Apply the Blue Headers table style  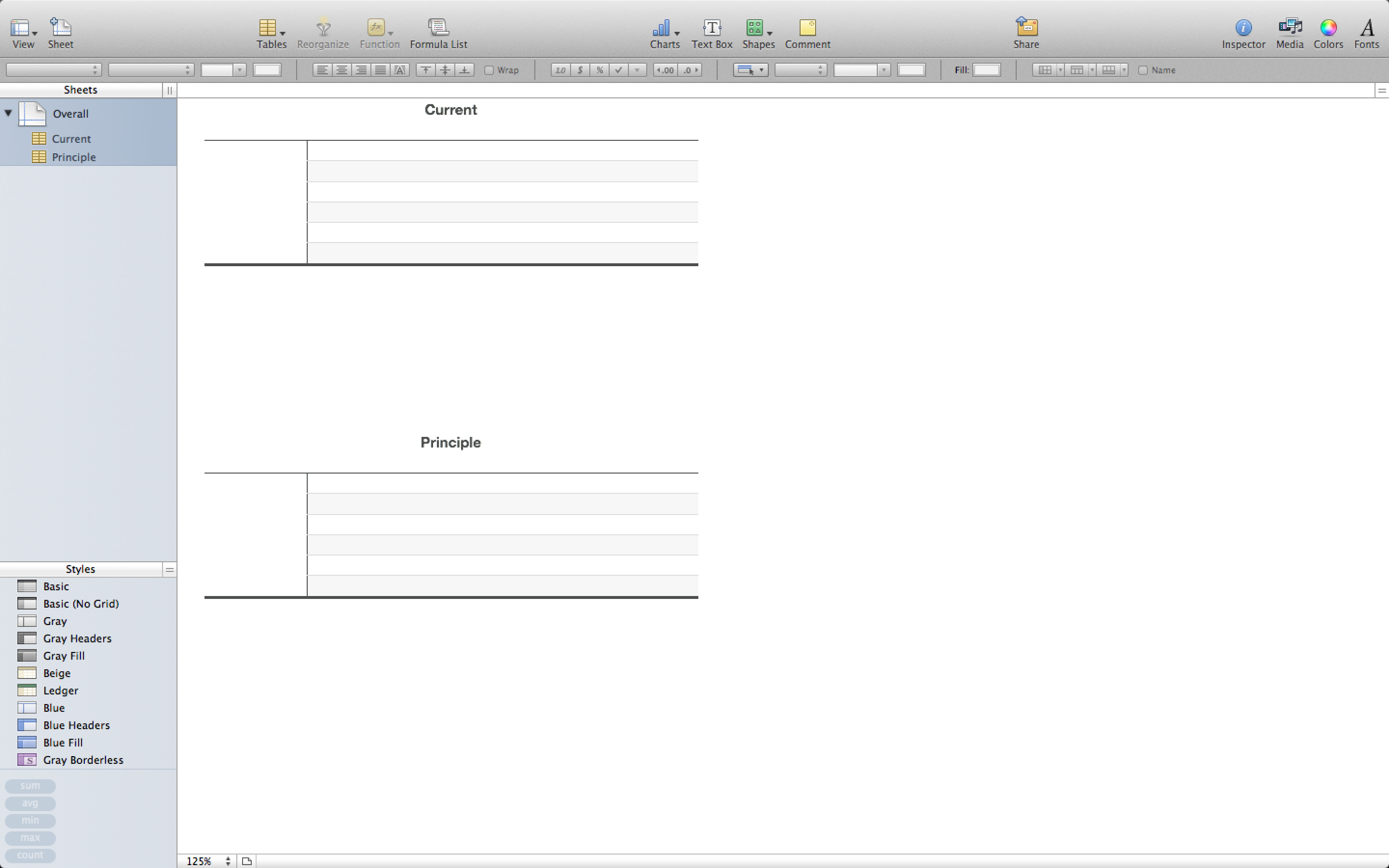pyautogui.click(x=76, y=725)
